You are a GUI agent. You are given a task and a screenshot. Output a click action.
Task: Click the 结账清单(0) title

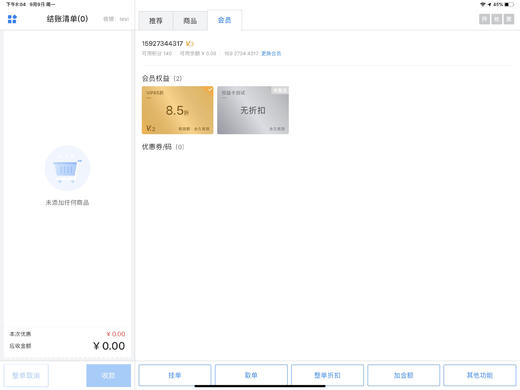tap(67, 19)
